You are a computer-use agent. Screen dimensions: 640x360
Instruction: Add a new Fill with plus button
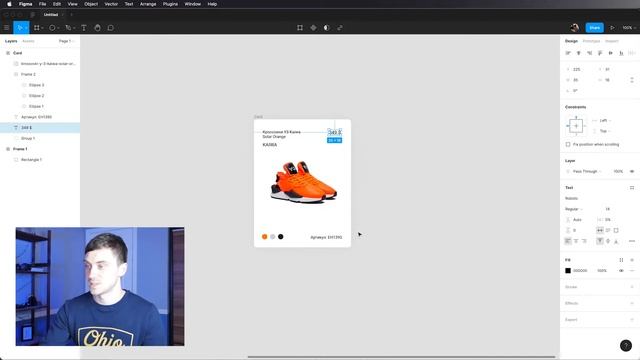(x=632, y=260)
